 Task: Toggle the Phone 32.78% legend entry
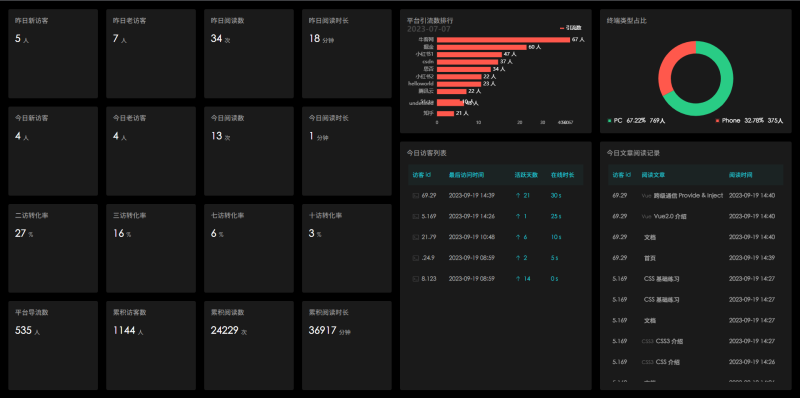(x=749, y=121)
